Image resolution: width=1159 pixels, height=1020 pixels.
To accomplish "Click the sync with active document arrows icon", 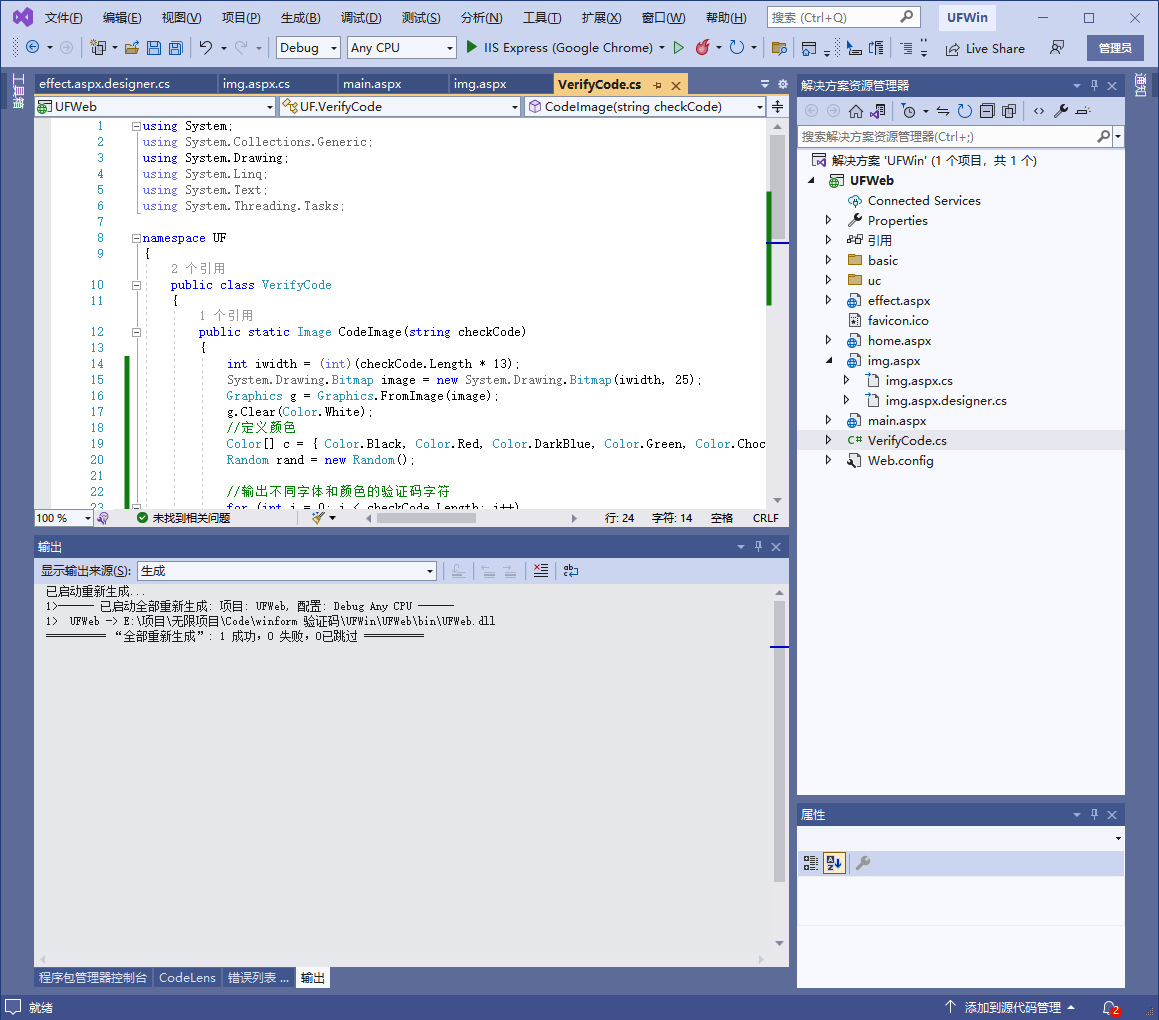I will pyautogui.click(x=943, y=111).
